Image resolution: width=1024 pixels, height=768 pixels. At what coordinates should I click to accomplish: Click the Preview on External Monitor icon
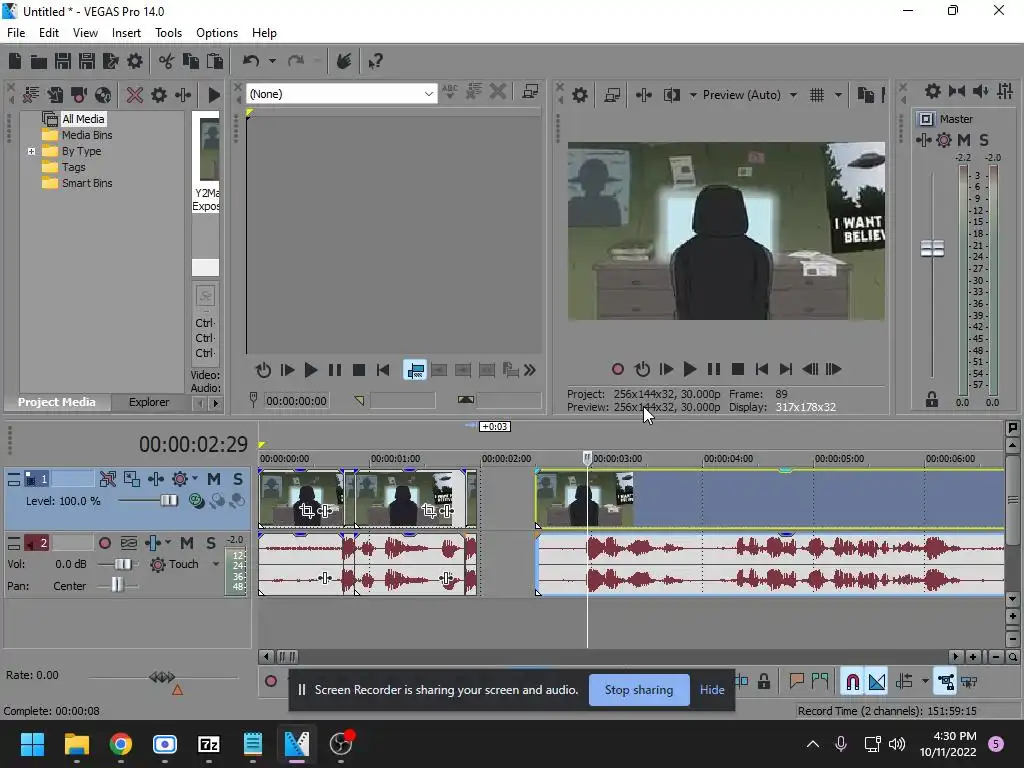pyautogui.click(x=612, y=95)
